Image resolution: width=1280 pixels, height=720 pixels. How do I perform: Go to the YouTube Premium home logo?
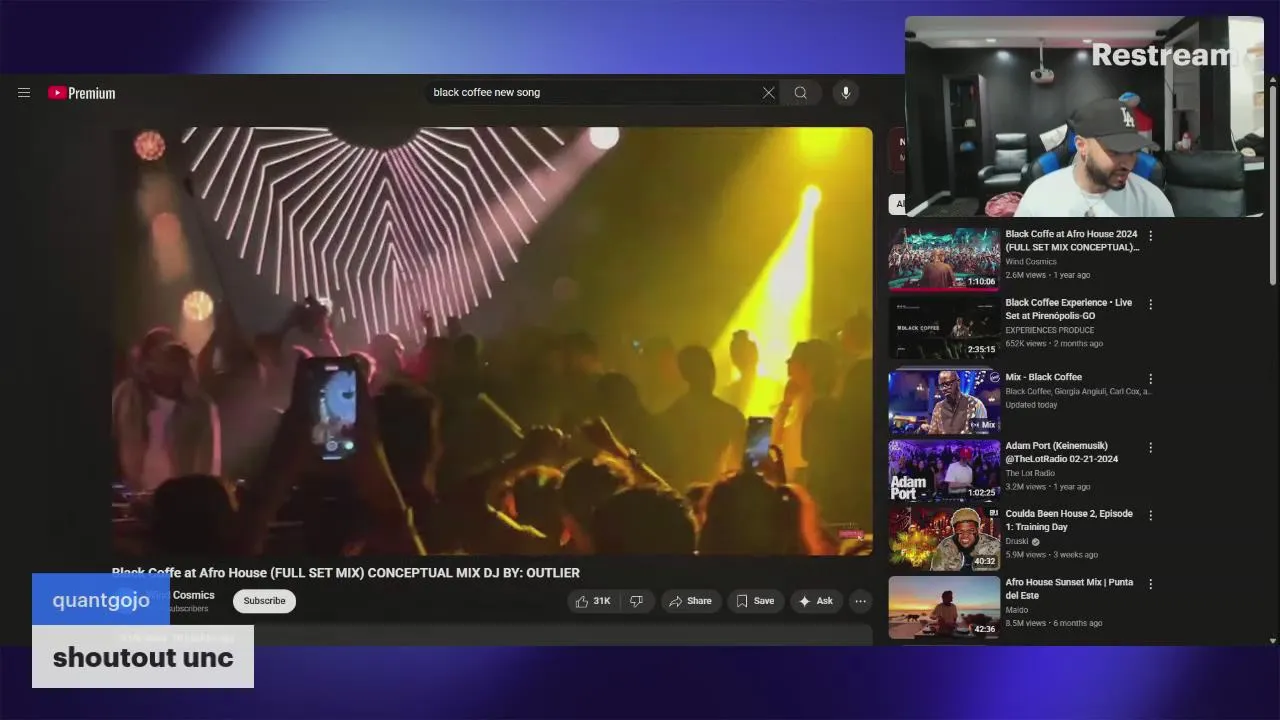pos(82,93)
